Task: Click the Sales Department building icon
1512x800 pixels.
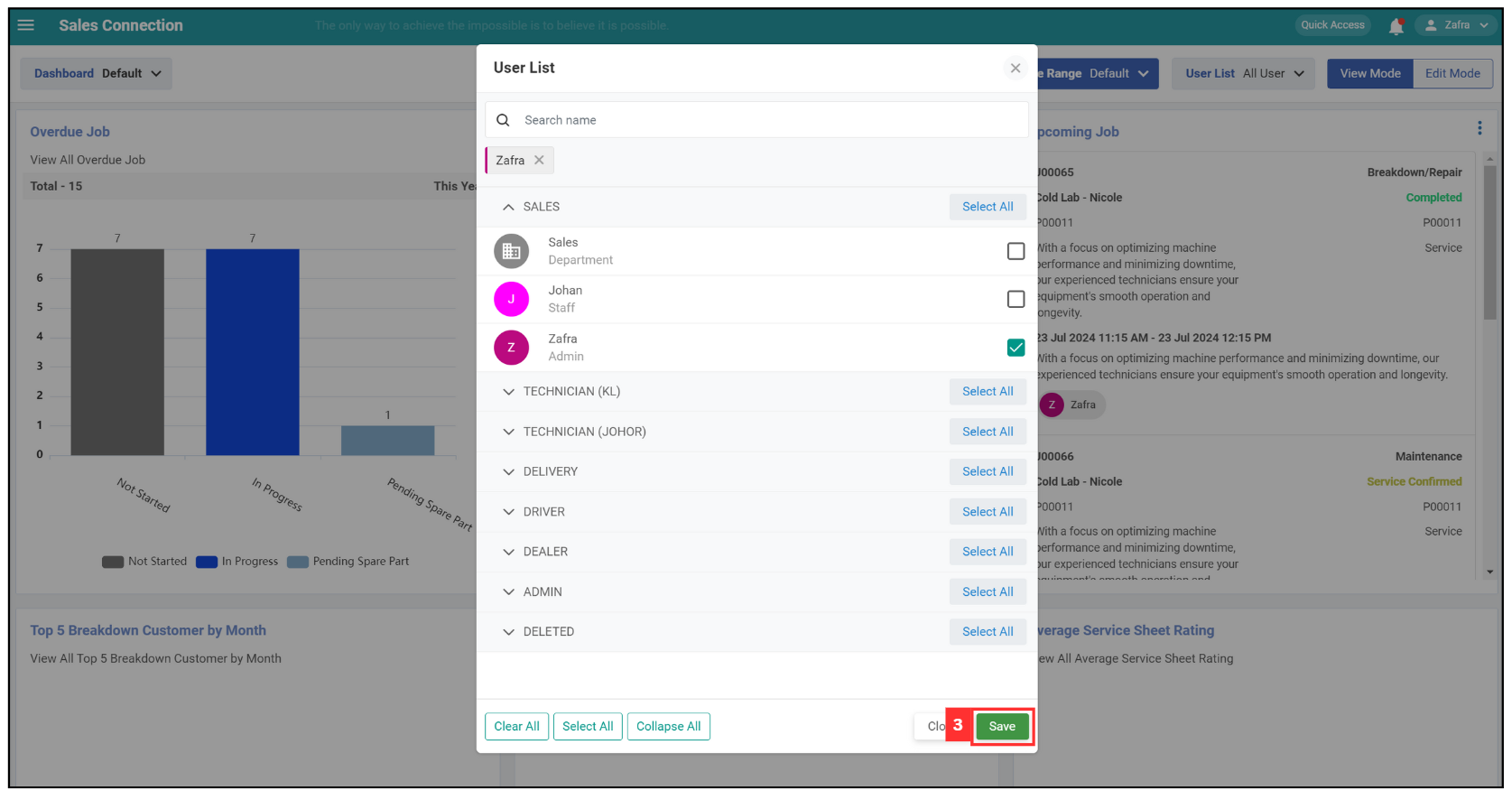Action: [511, 251]
